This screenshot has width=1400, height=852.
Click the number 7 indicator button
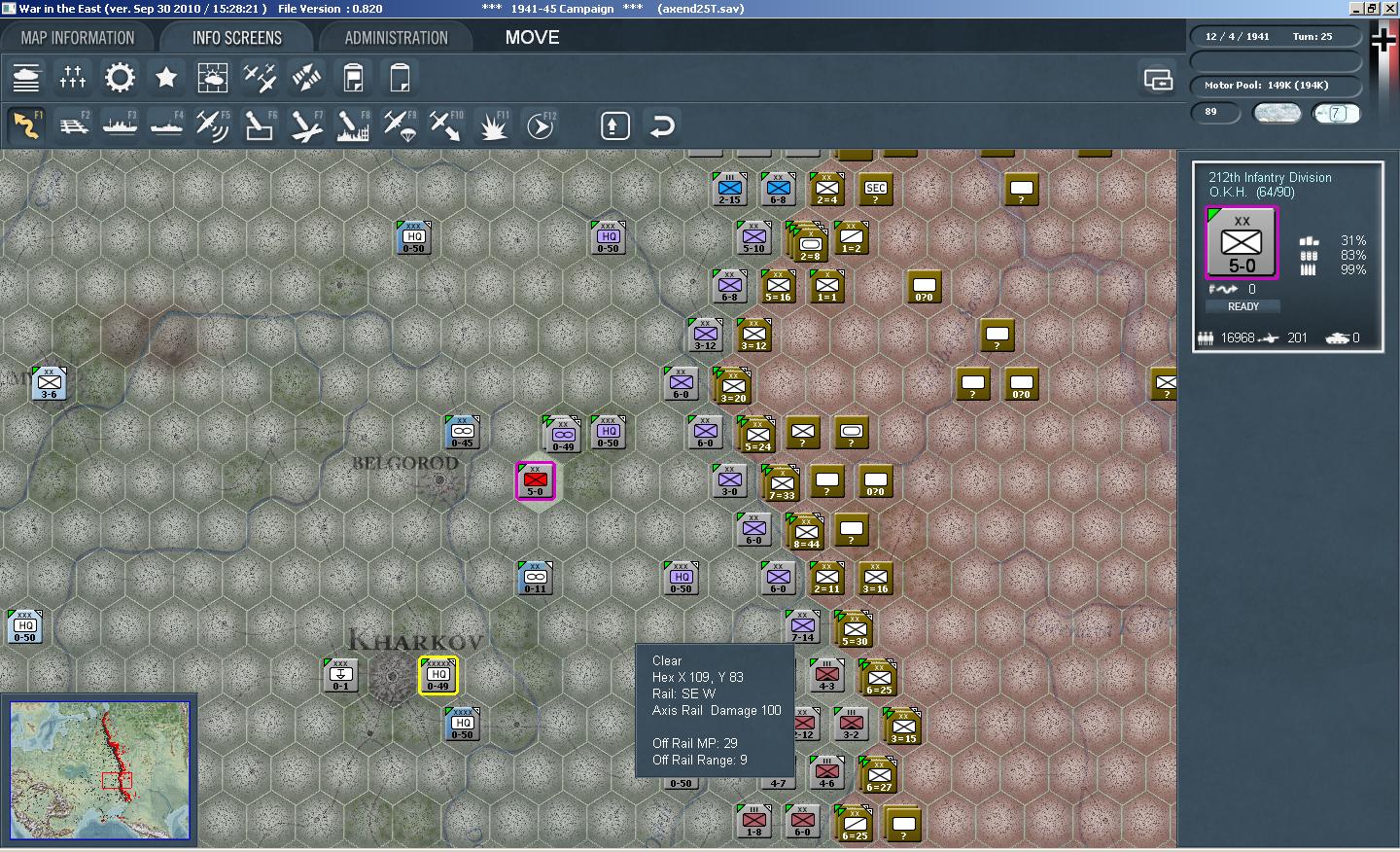1337,113
